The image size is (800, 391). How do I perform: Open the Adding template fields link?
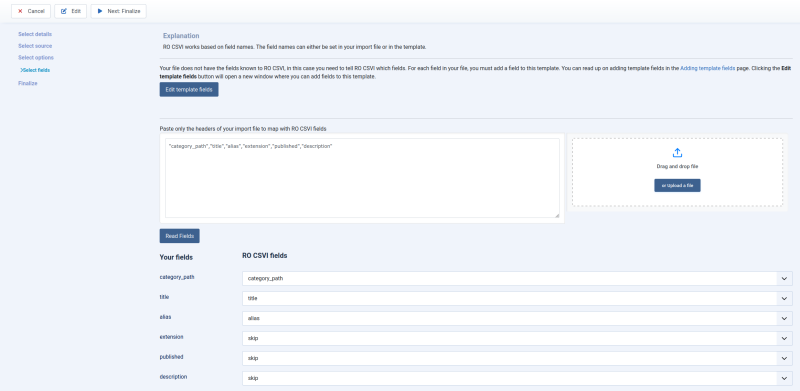click(708, 68)
